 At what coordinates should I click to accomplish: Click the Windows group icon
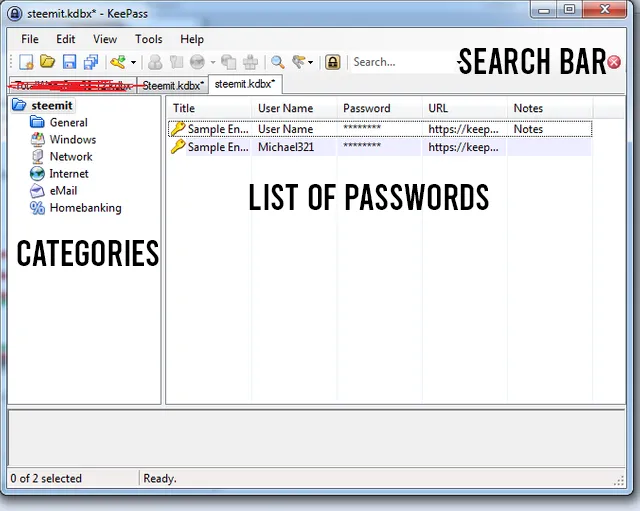pos(37,140)
